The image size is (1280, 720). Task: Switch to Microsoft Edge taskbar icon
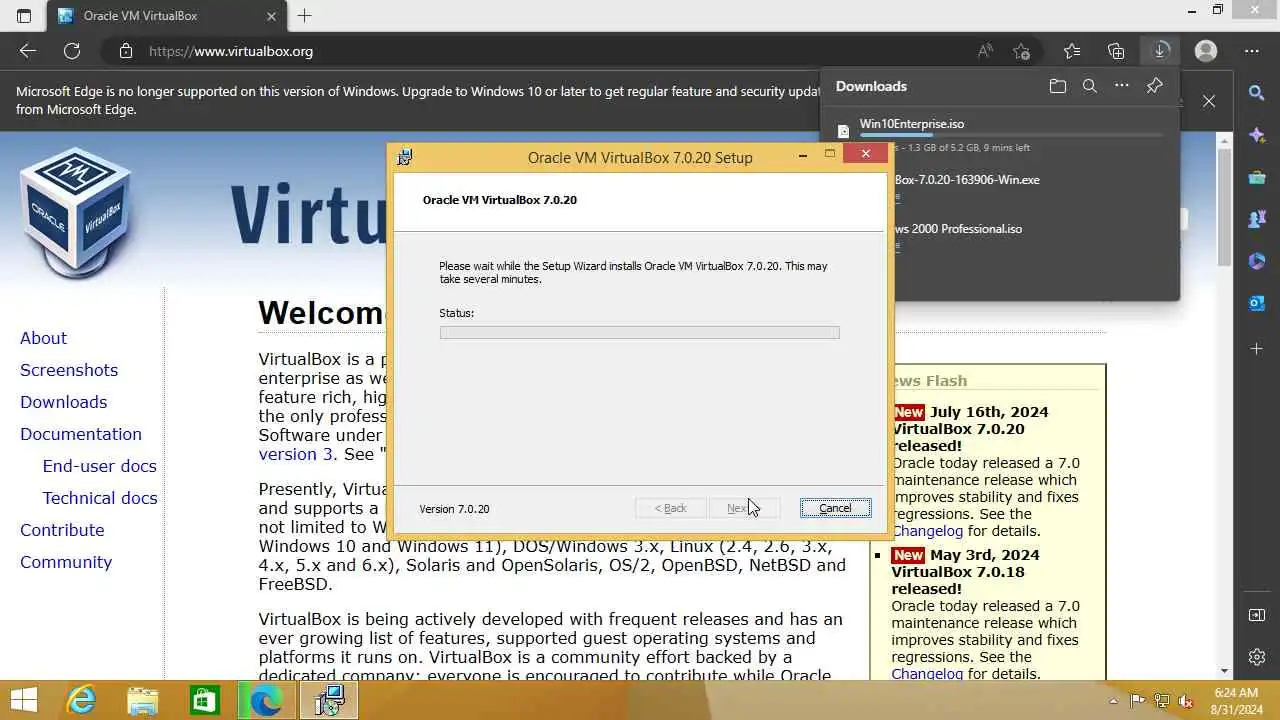click(266, 700)
